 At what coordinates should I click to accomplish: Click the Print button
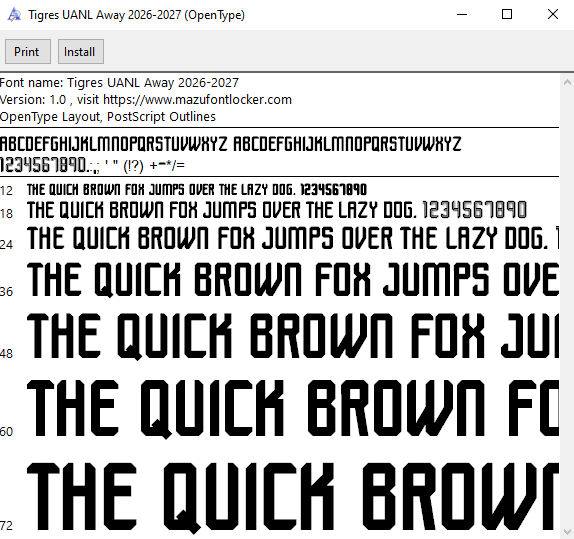coord(28,52)
